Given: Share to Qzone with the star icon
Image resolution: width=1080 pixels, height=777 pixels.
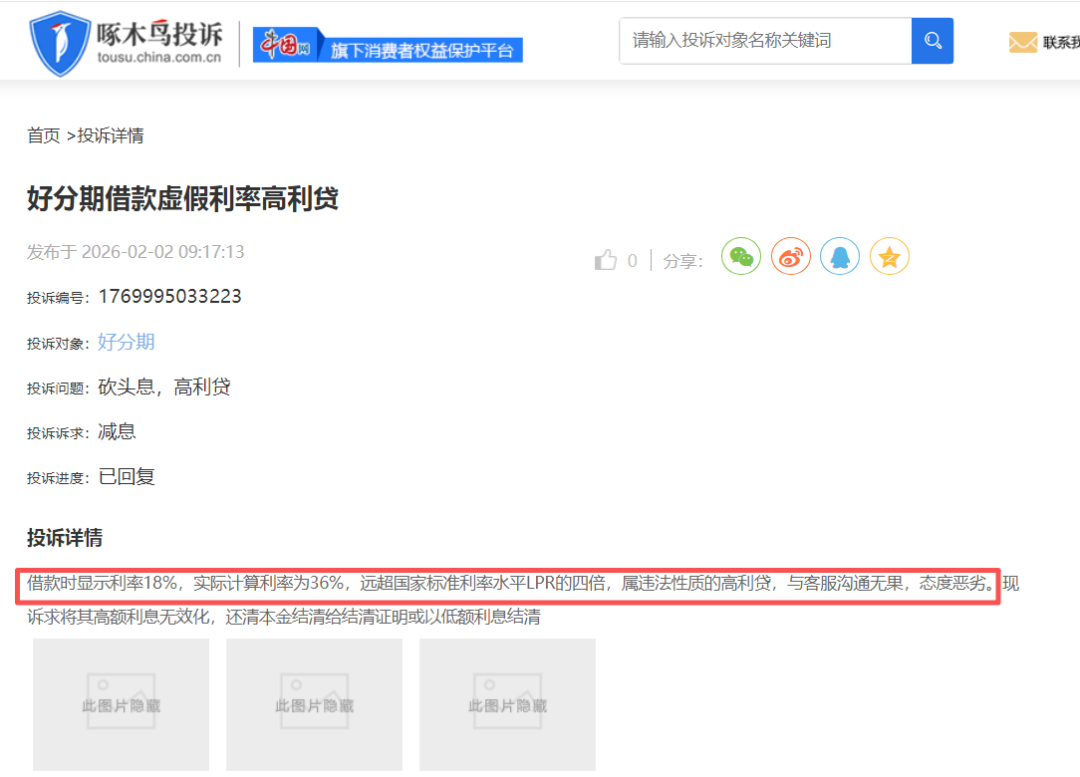Looking at the screenshot, I should pyautogui.click(x=889, y=258).
